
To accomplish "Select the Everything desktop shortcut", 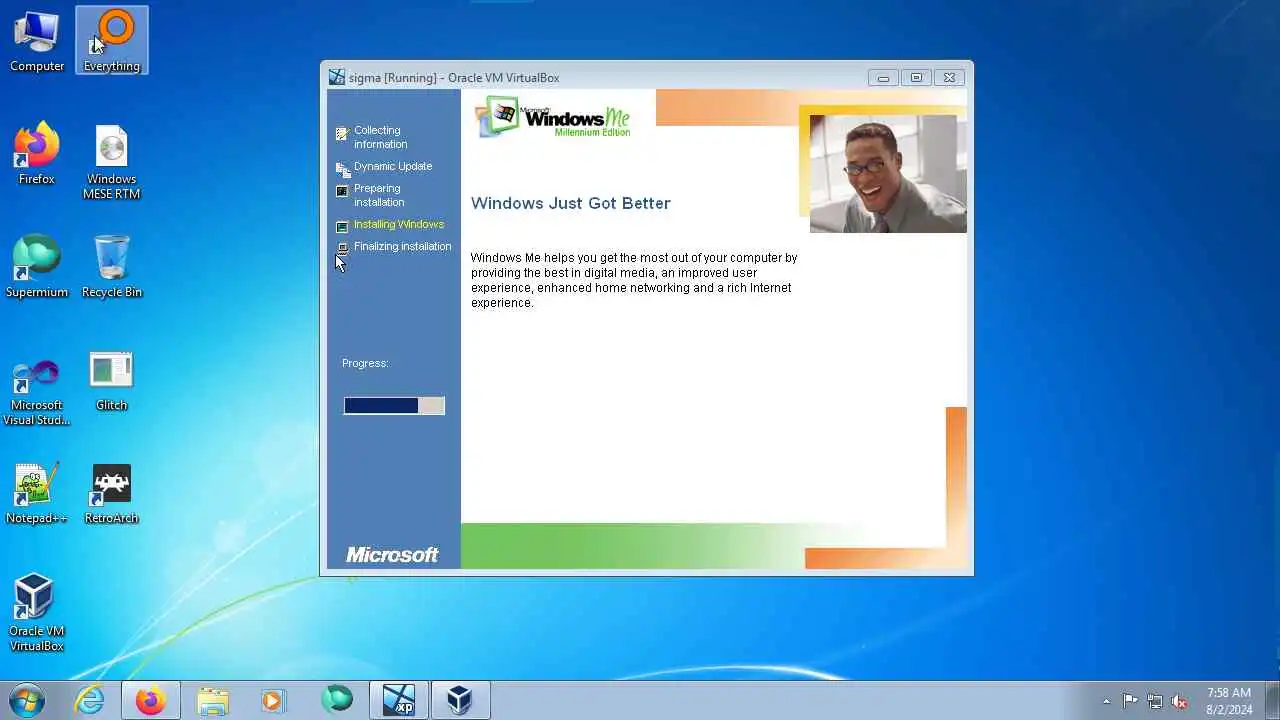I will pos(112,42).
